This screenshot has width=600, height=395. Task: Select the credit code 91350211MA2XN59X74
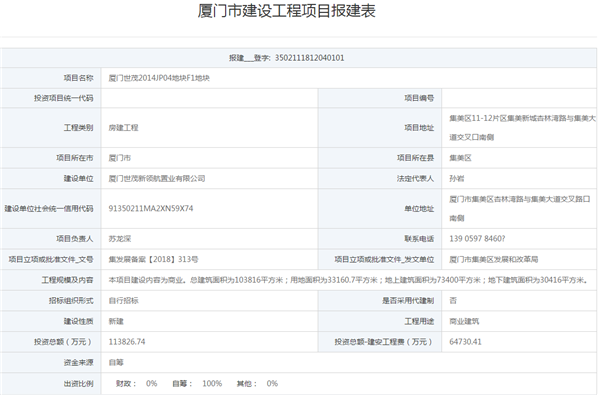(x=151, y=209)
